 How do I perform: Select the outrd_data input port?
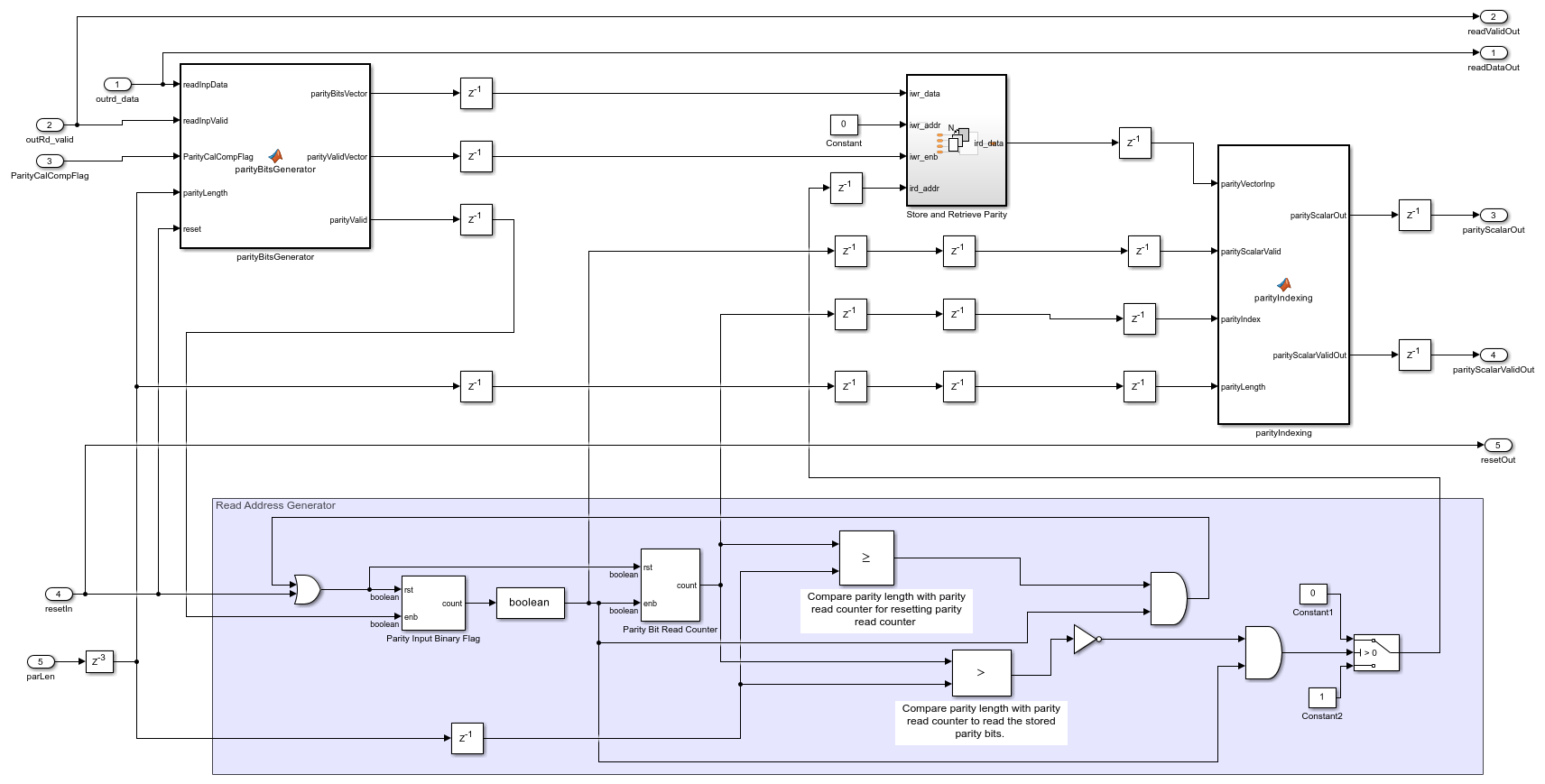pyautogui.click(x=117, y=85)
